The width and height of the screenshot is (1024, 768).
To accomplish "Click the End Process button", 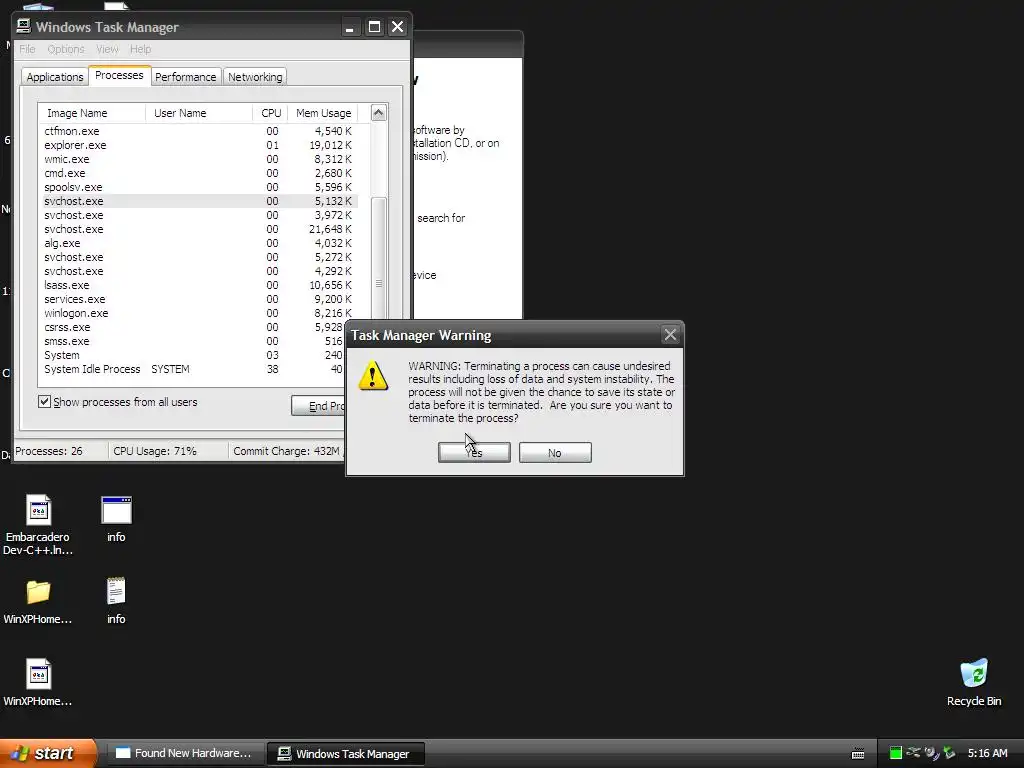I will (320, 406).
